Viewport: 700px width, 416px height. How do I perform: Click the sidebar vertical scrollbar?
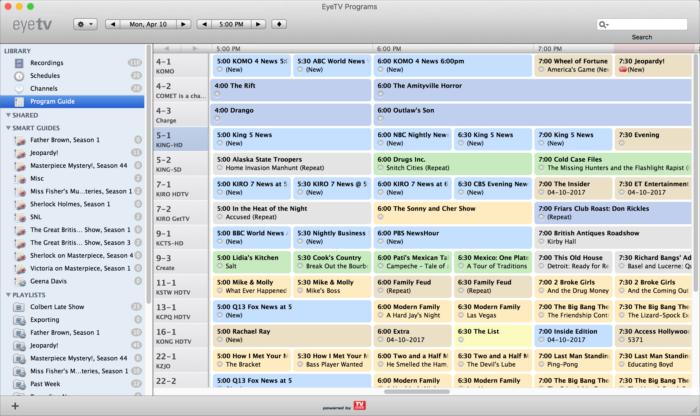pyautogui.click(x=148, y=174)
